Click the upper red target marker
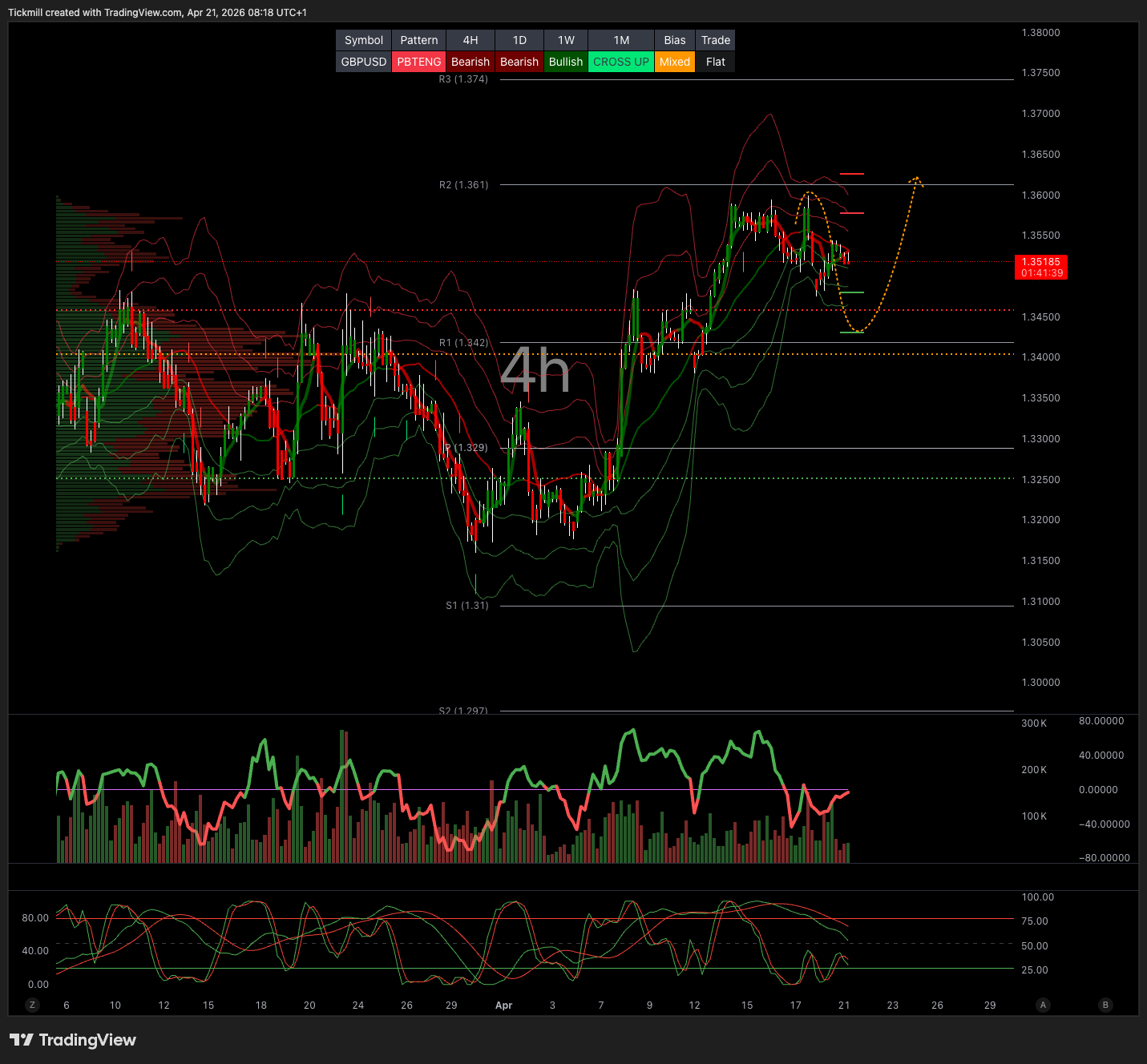1147x1064 pixels. pyautogui.click(x=851, y=173)
